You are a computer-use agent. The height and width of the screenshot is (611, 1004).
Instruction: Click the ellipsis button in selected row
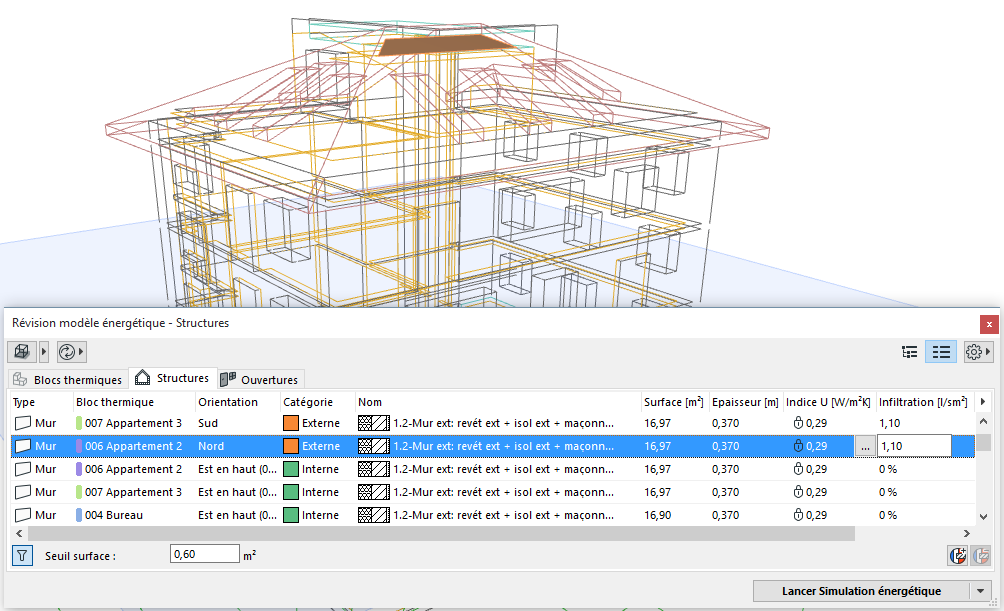pyautogui.click(x=864, y=447)
